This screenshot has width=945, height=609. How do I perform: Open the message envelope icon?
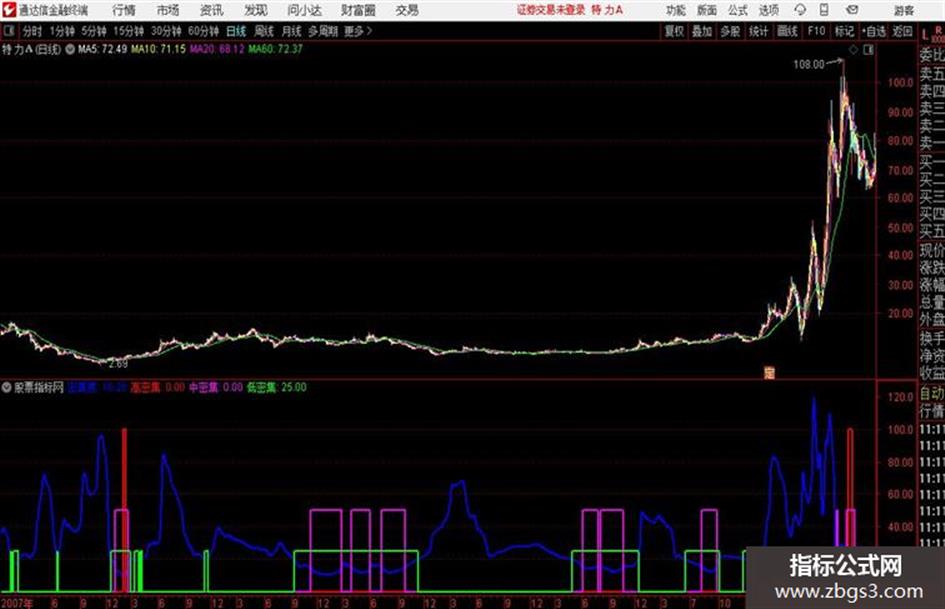[852, 10]
